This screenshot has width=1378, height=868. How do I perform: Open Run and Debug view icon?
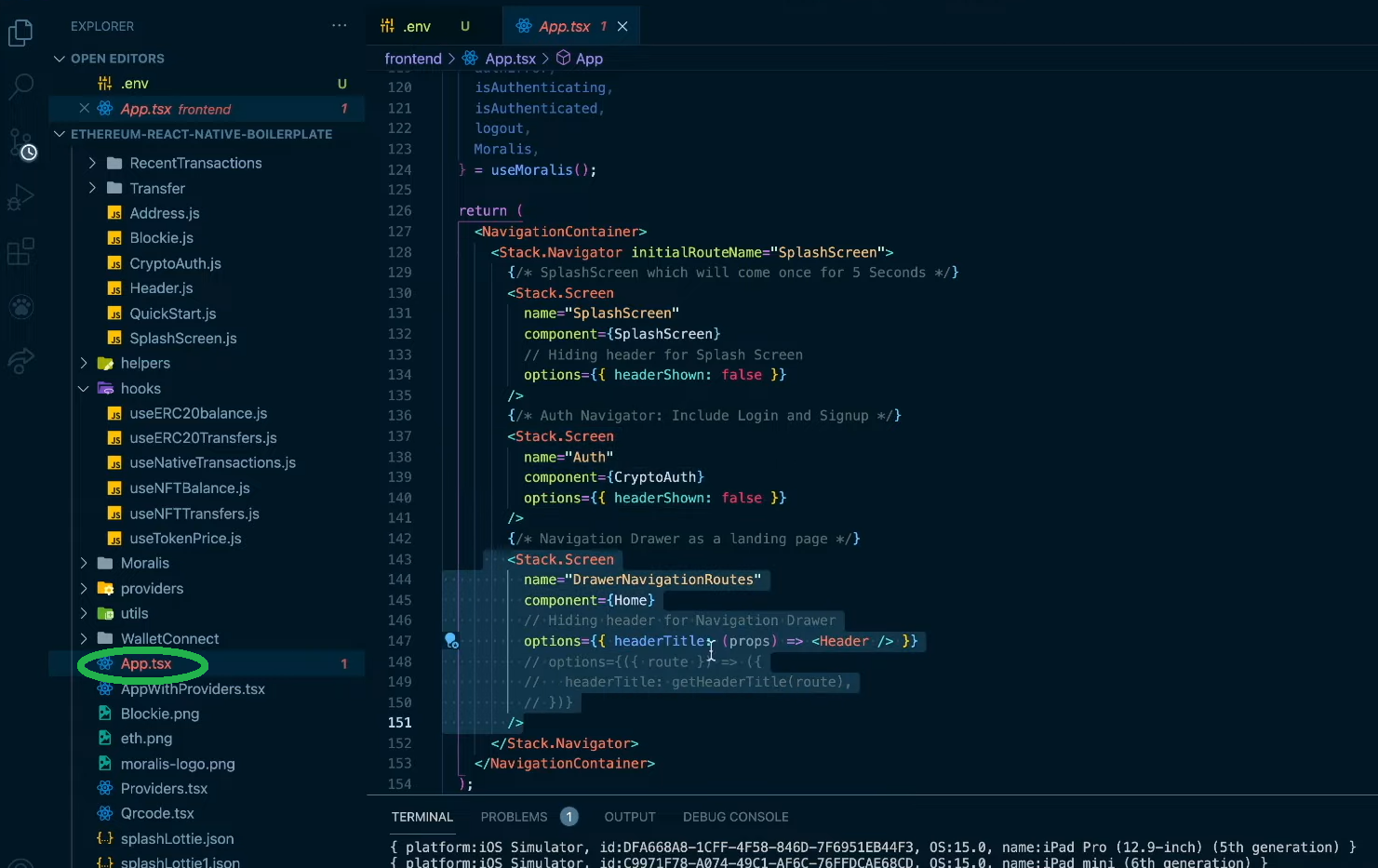(x=20, y=197)
